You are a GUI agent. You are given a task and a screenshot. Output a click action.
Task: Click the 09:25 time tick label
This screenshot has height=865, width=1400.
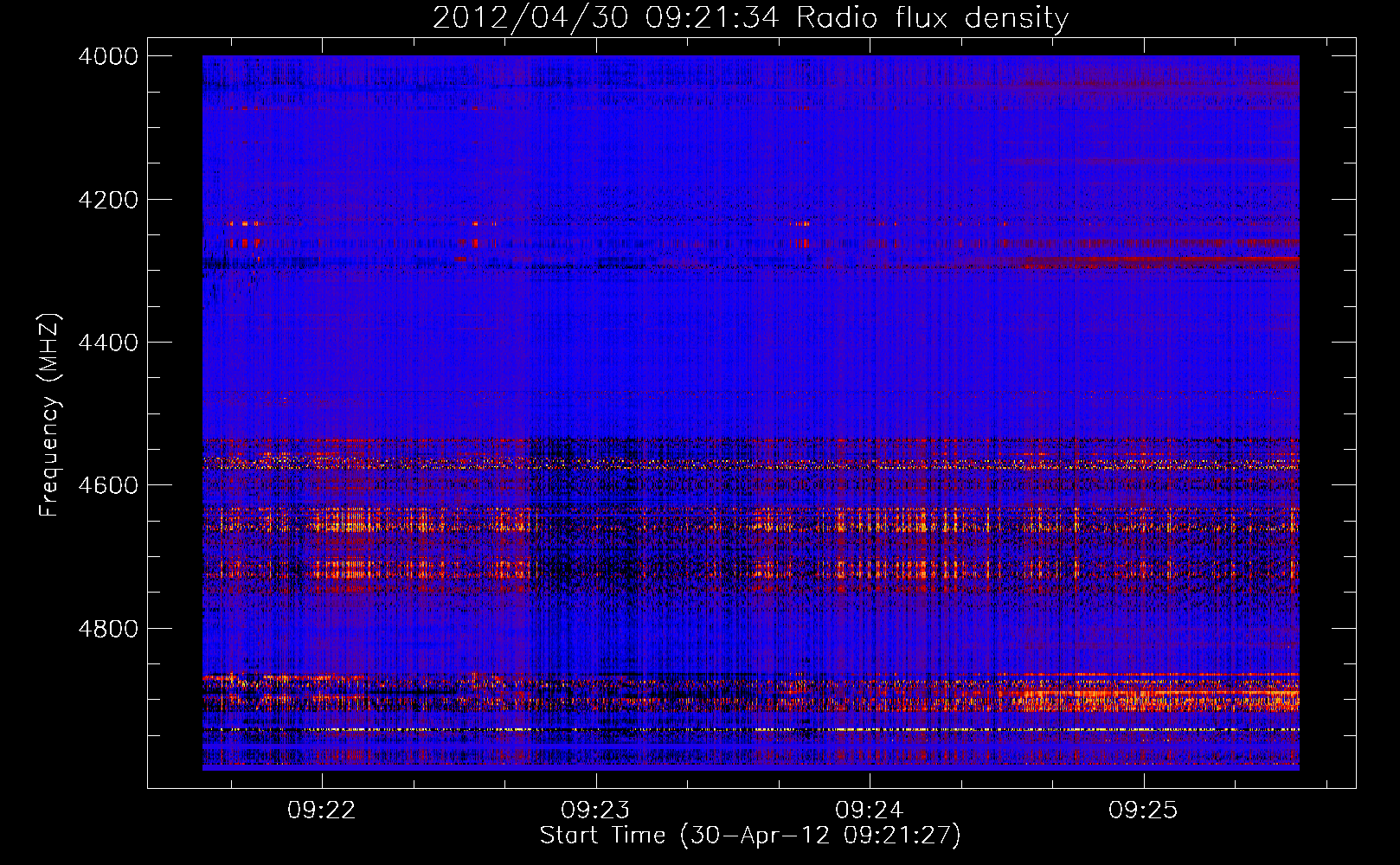coord(1143,811)
